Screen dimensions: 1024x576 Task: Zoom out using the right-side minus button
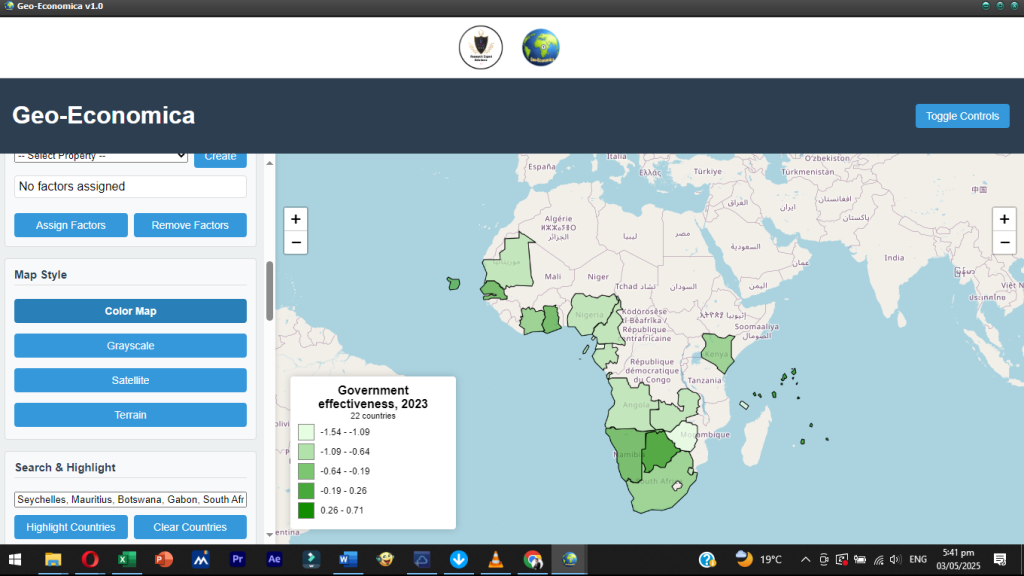pyautogui.click(x=1003, y=242)
